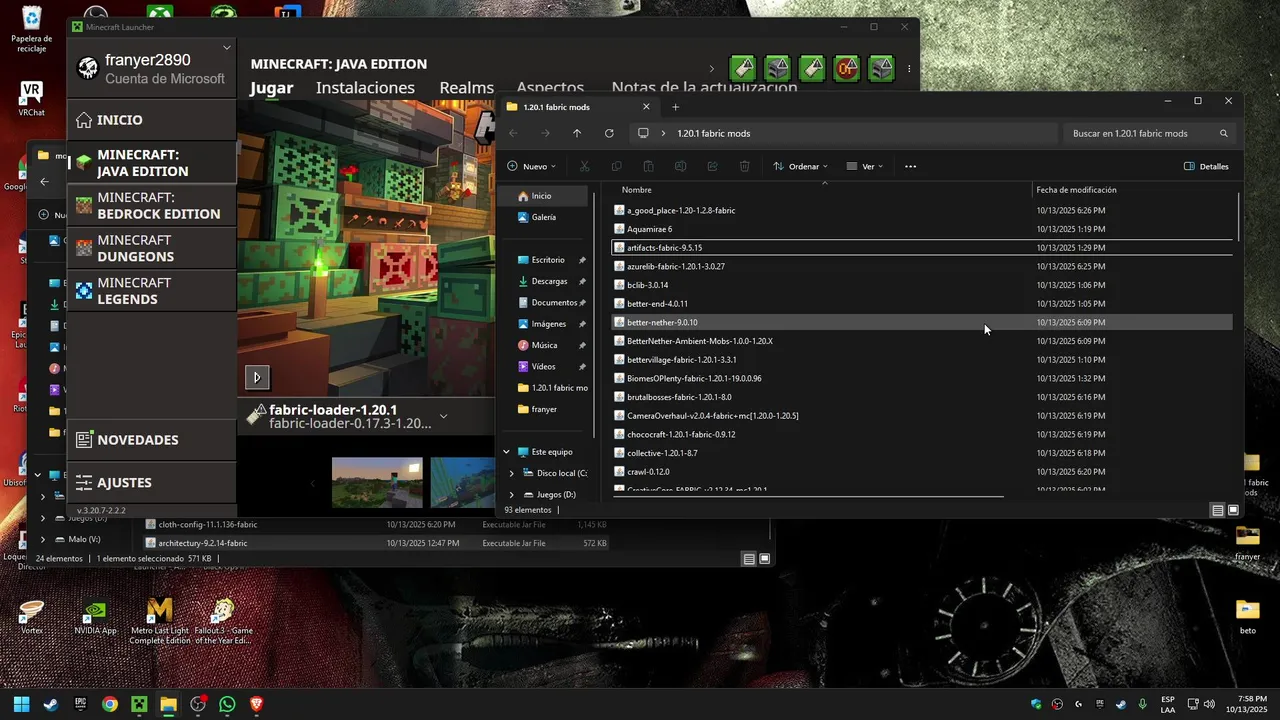Add a new explorer tab with plus
Screen dimensions: 1280x720
click(x=675, y=107)
